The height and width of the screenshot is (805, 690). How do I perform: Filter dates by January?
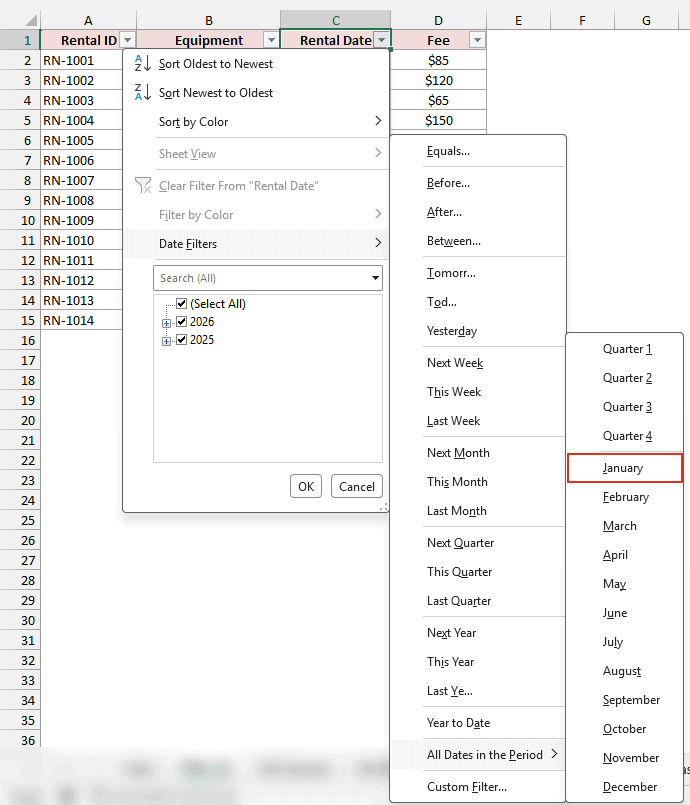625,468
